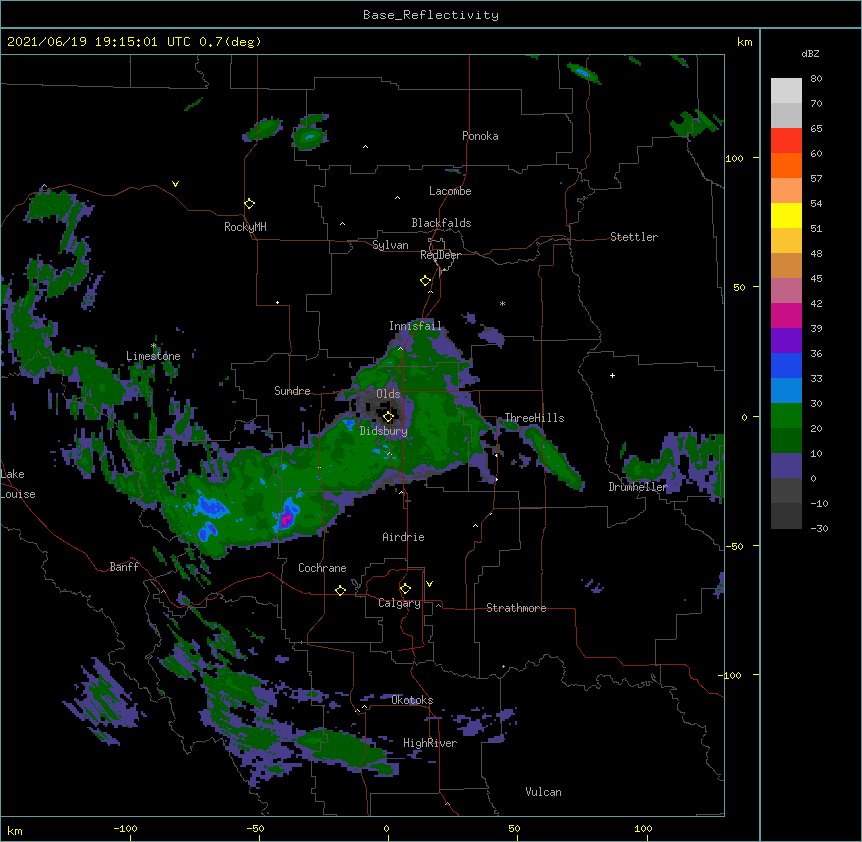
Task: Click the timestamp 2021/06/19 19:15:01 UTC
Action: click(x=98, y=42)
